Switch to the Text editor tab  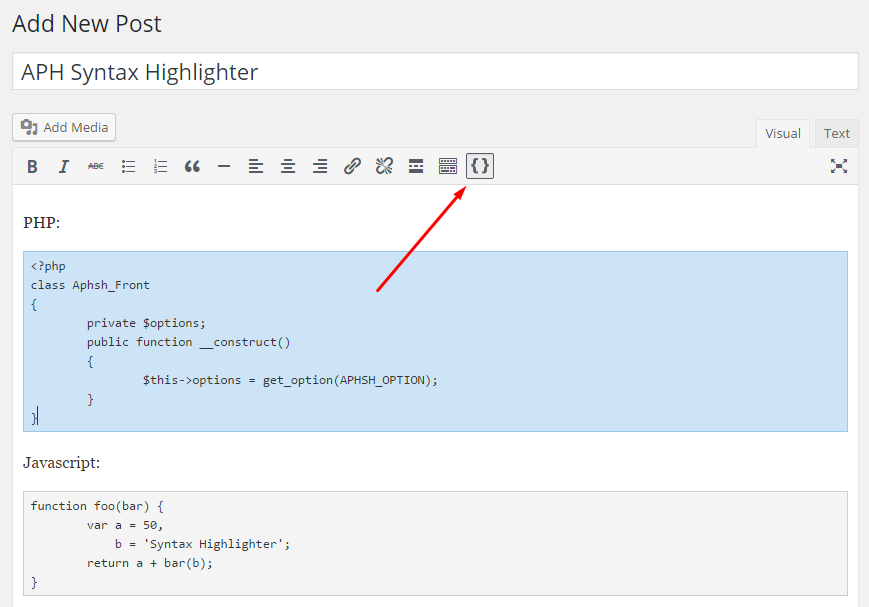point(836,134)
